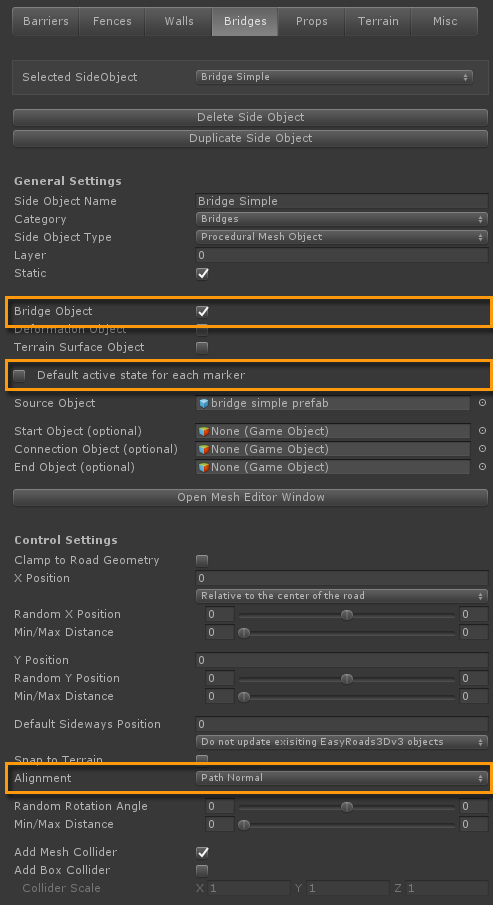Open object picker for Start Object
This screenshot has height=905, width=493.
[483, 431]
